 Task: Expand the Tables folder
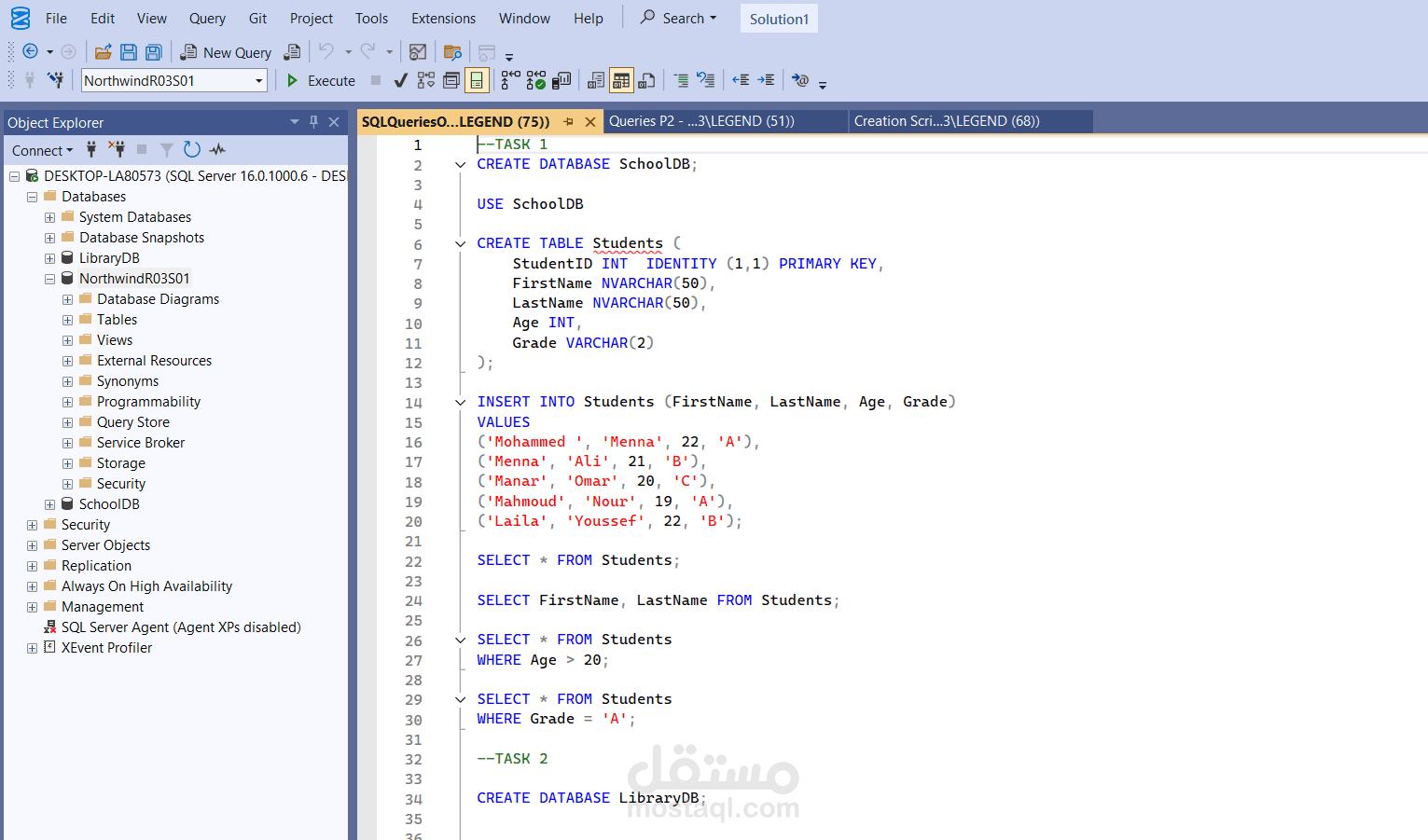67,320
